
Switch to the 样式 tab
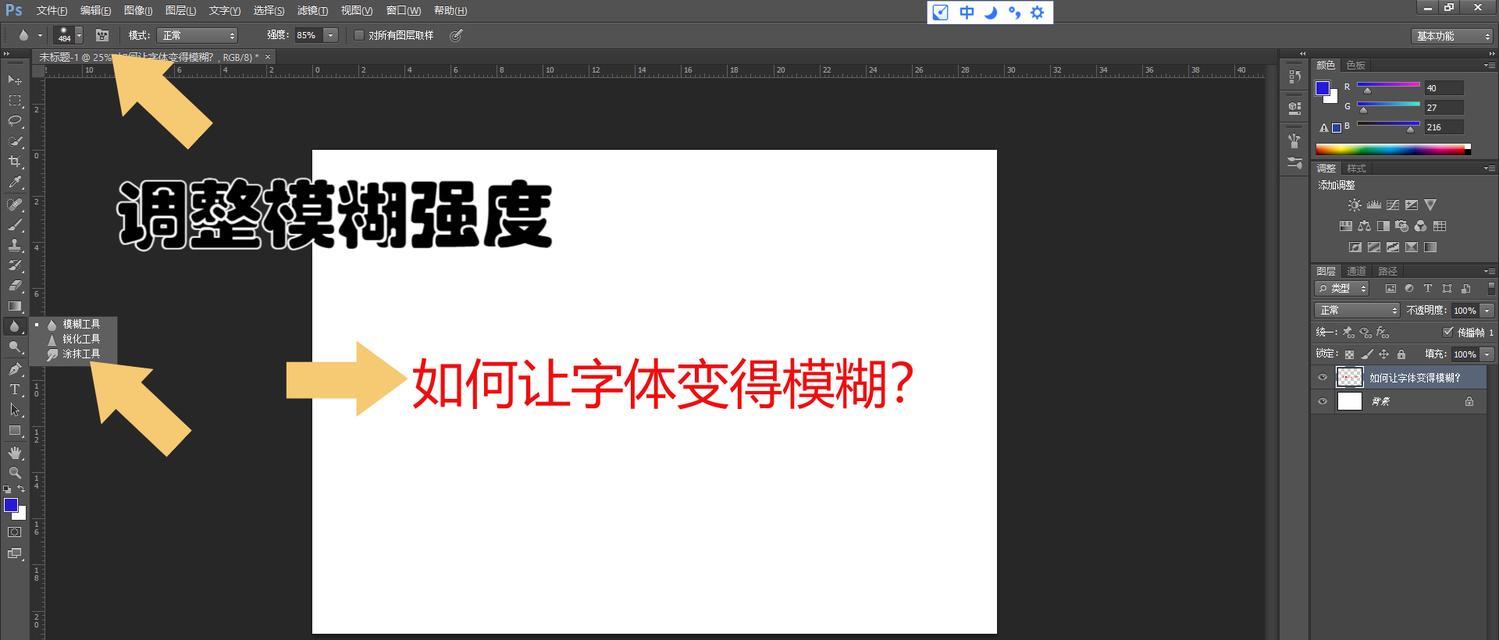(1356, 168)
